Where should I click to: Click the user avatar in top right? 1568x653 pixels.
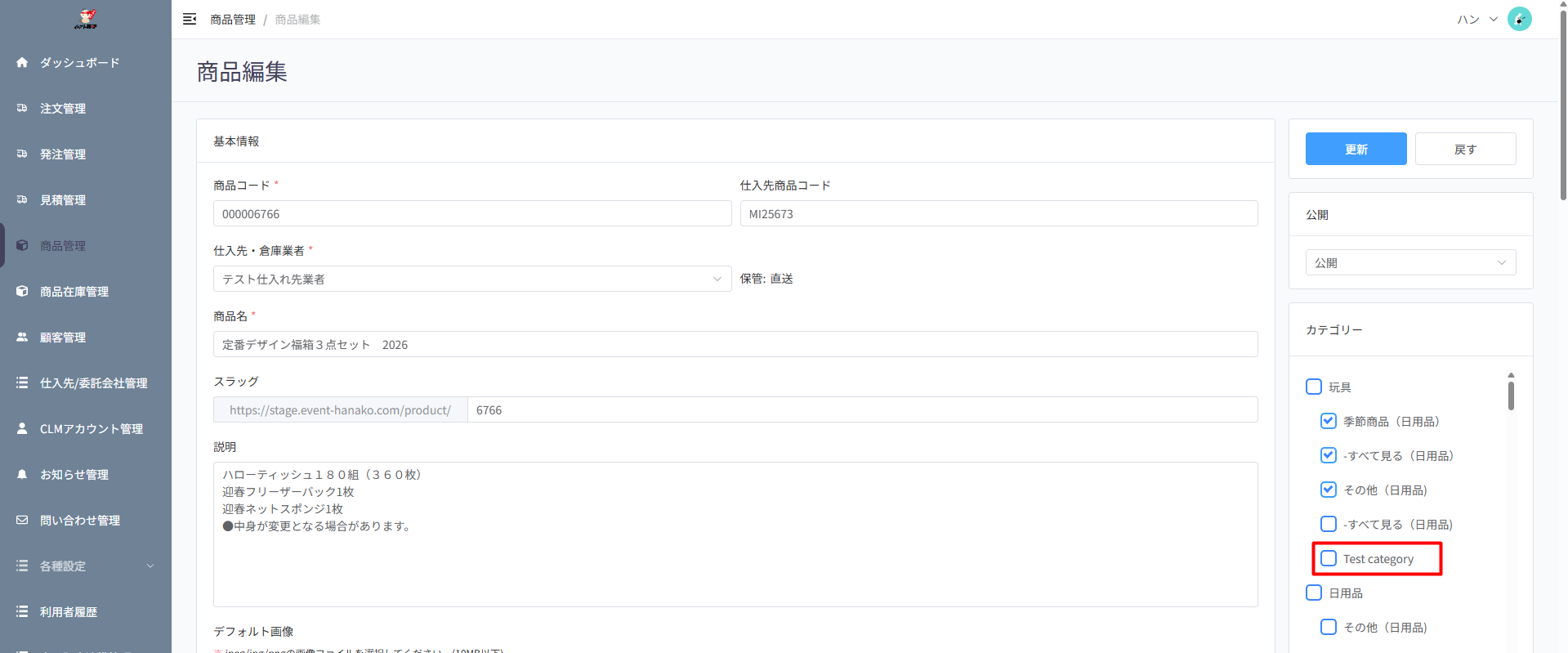click(1519, 19)
